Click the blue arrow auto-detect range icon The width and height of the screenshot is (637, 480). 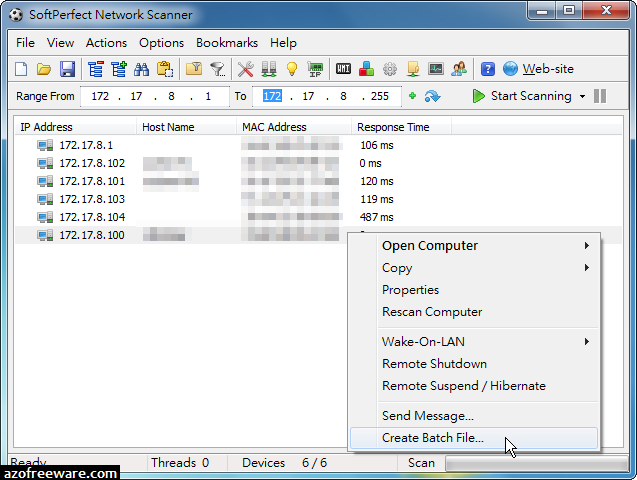click(432, 96)
